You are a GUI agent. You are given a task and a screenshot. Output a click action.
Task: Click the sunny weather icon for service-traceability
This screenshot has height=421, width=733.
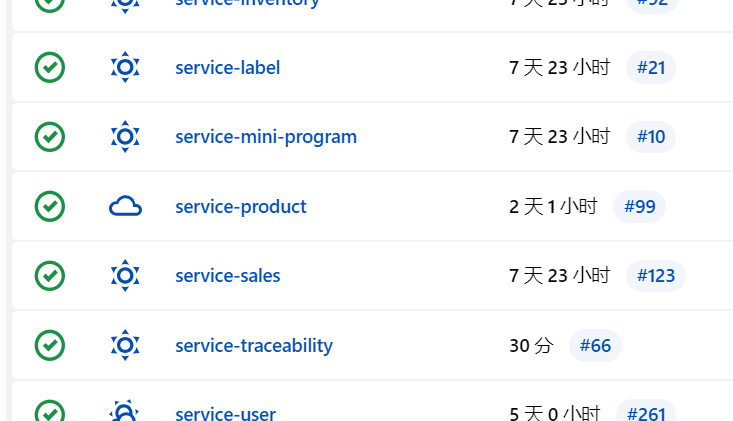point(124,345)
